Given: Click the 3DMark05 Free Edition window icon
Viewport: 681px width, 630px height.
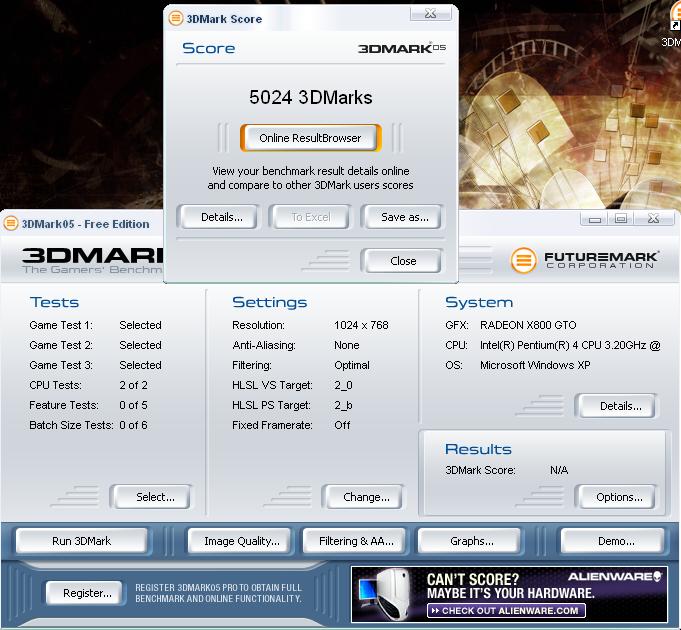Looking at the screenshot, I should click(x=10, y=224).
